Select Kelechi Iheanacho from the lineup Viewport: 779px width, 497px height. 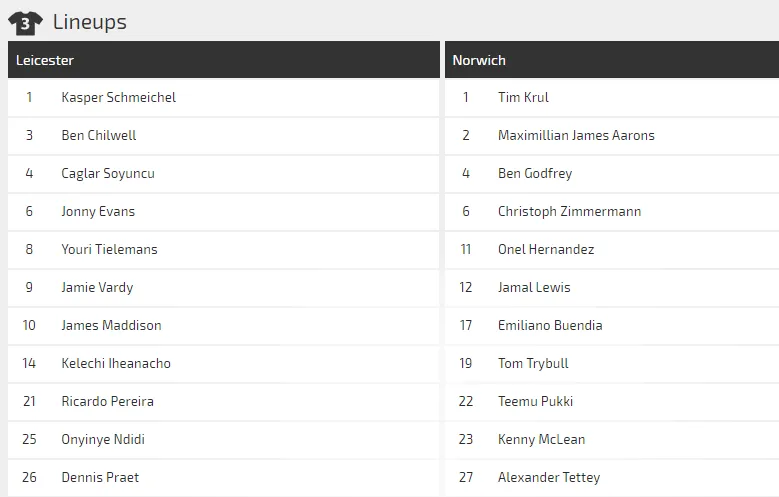(116, 363)
